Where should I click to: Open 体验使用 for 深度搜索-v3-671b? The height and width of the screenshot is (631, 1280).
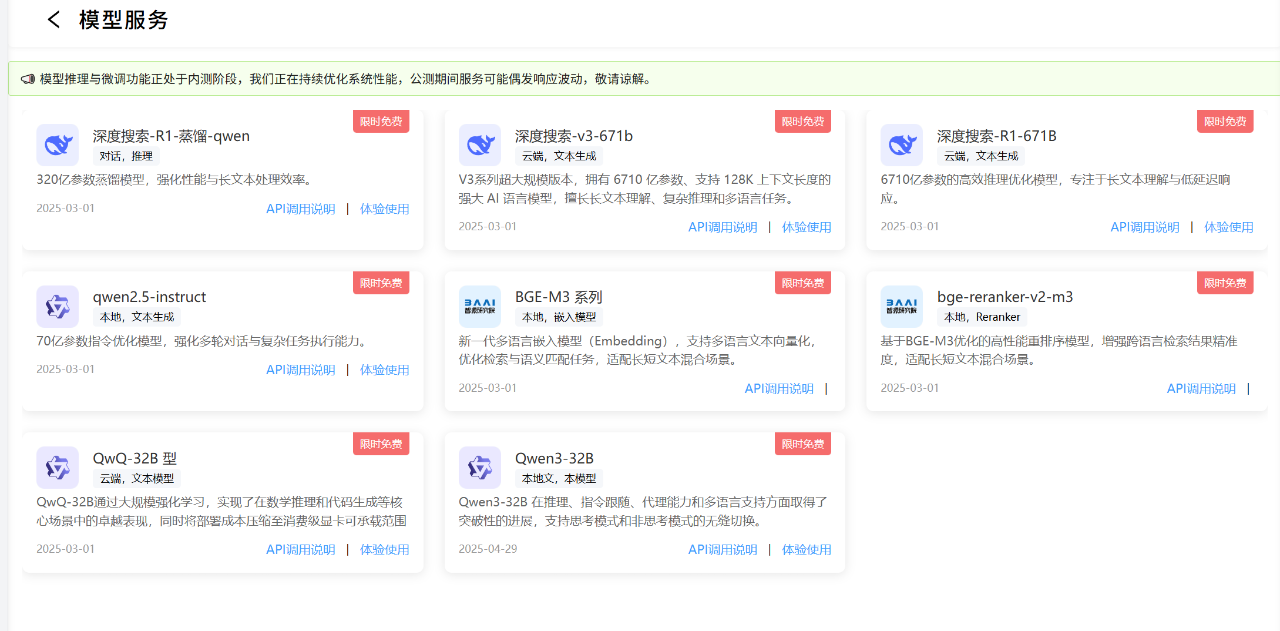pyautogui.click(x=806, y=227)
